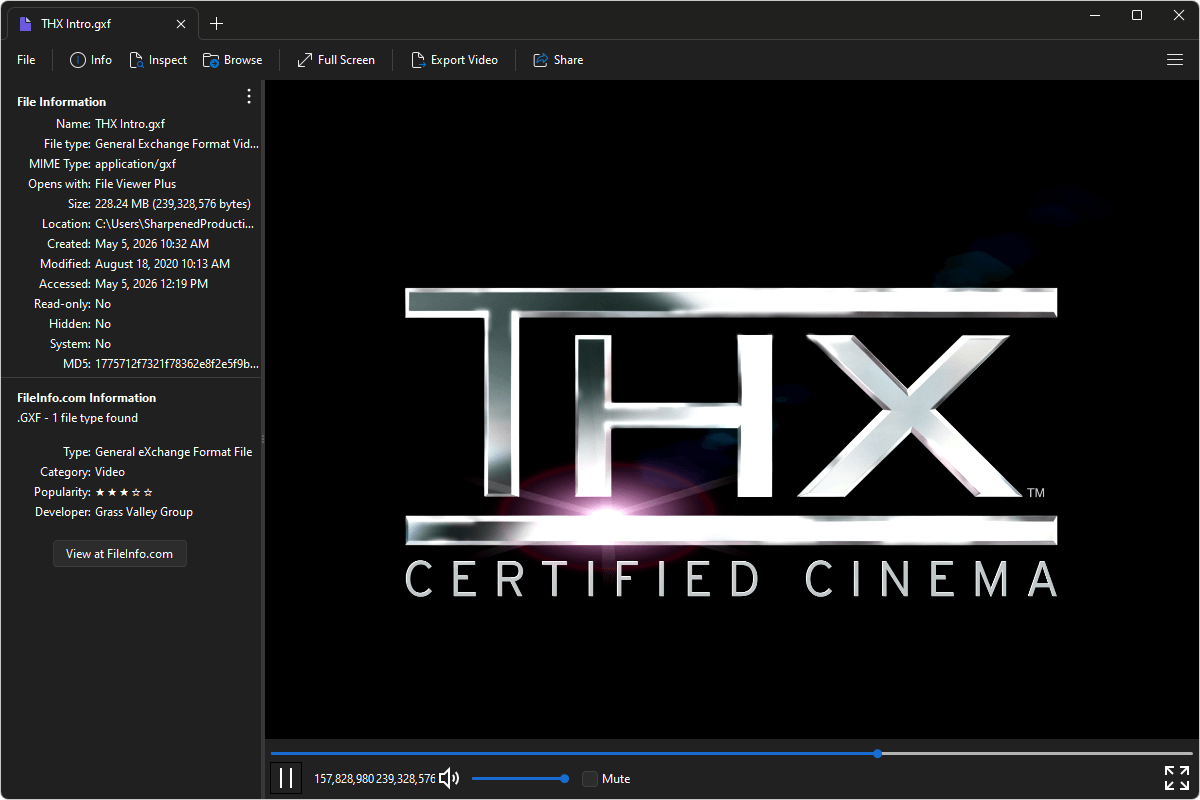Click the THX video frame
The height and width of the screenshot is (800, 1200).
pyautogui.click(x=731, y=410)
